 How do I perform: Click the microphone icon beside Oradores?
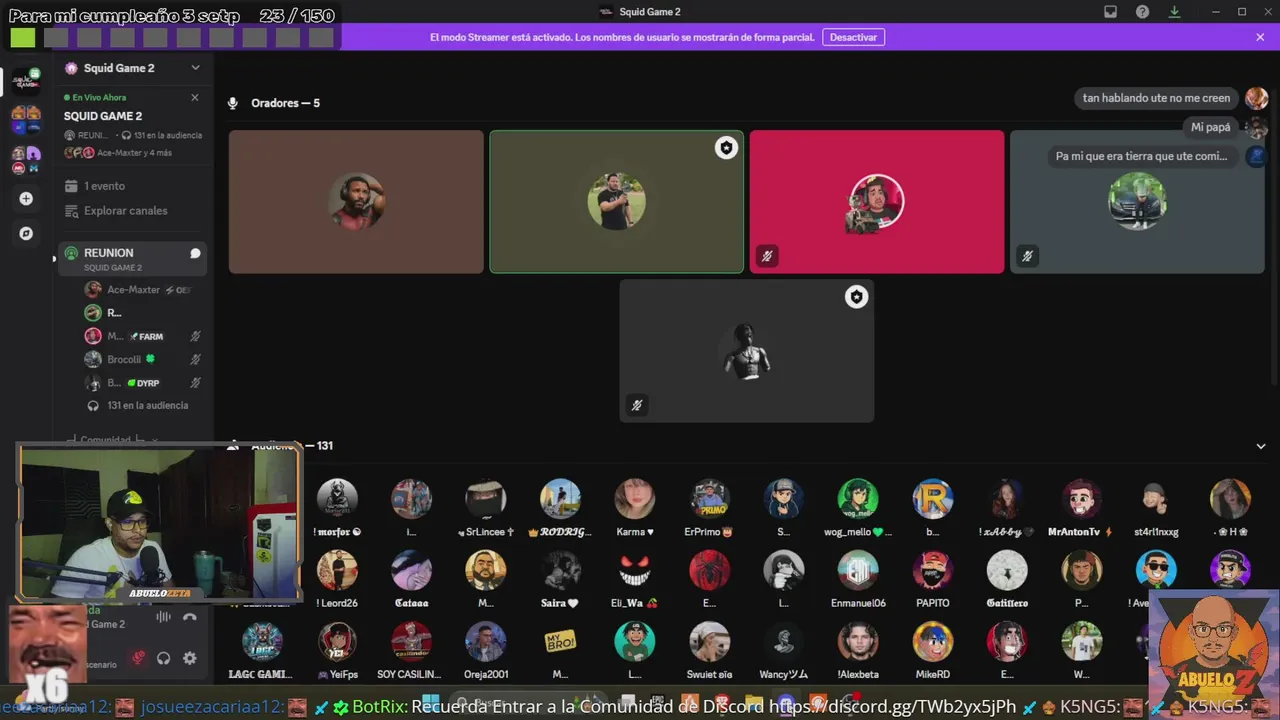coord(233,103)
